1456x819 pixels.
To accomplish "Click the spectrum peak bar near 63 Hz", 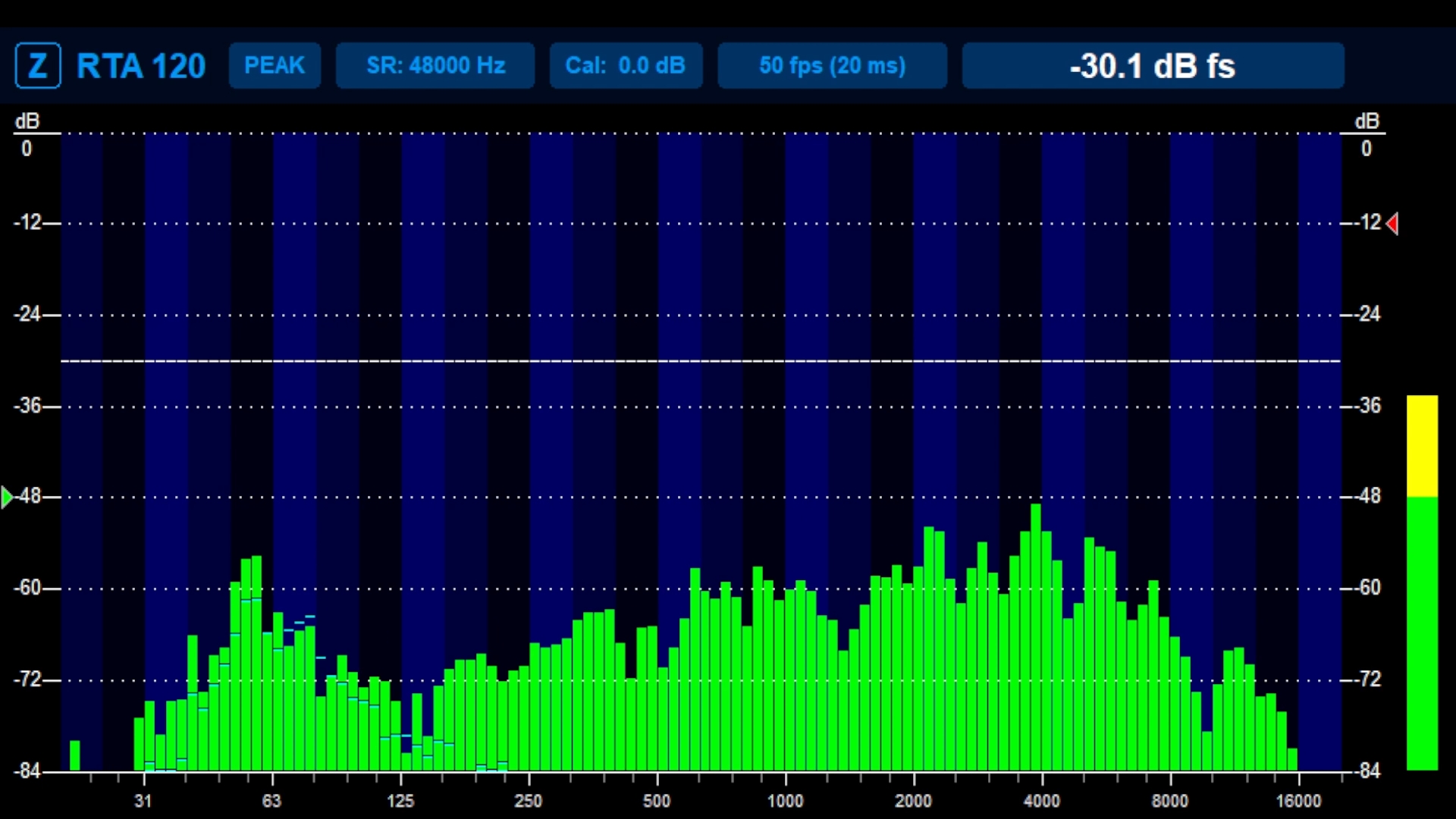I will click(x=256, y=664).
